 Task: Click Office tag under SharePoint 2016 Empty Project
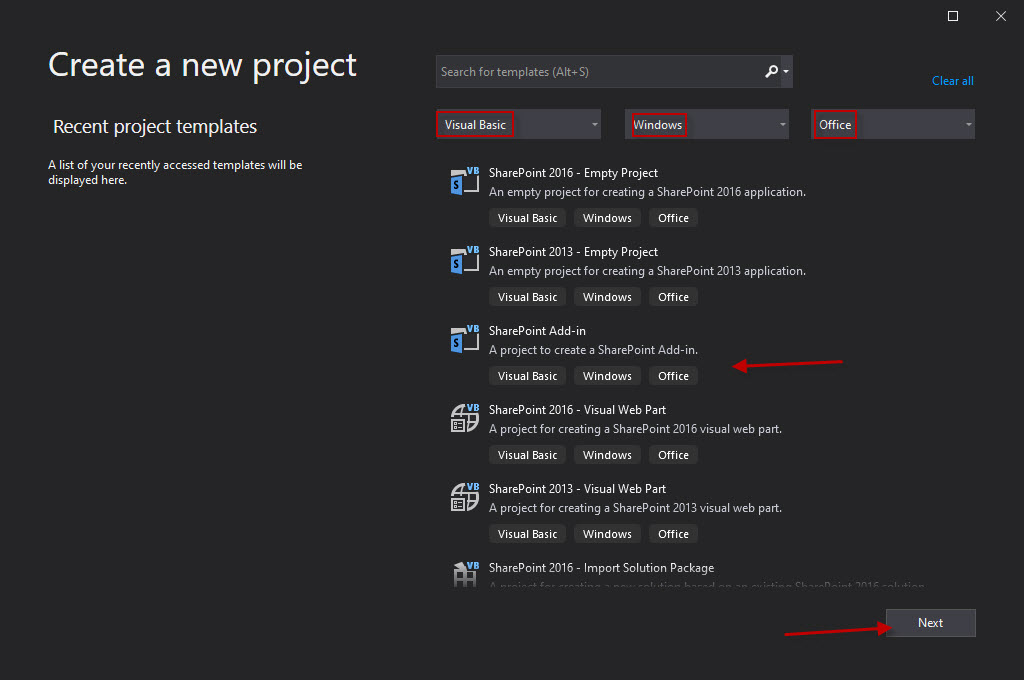[x=673, y=218]
